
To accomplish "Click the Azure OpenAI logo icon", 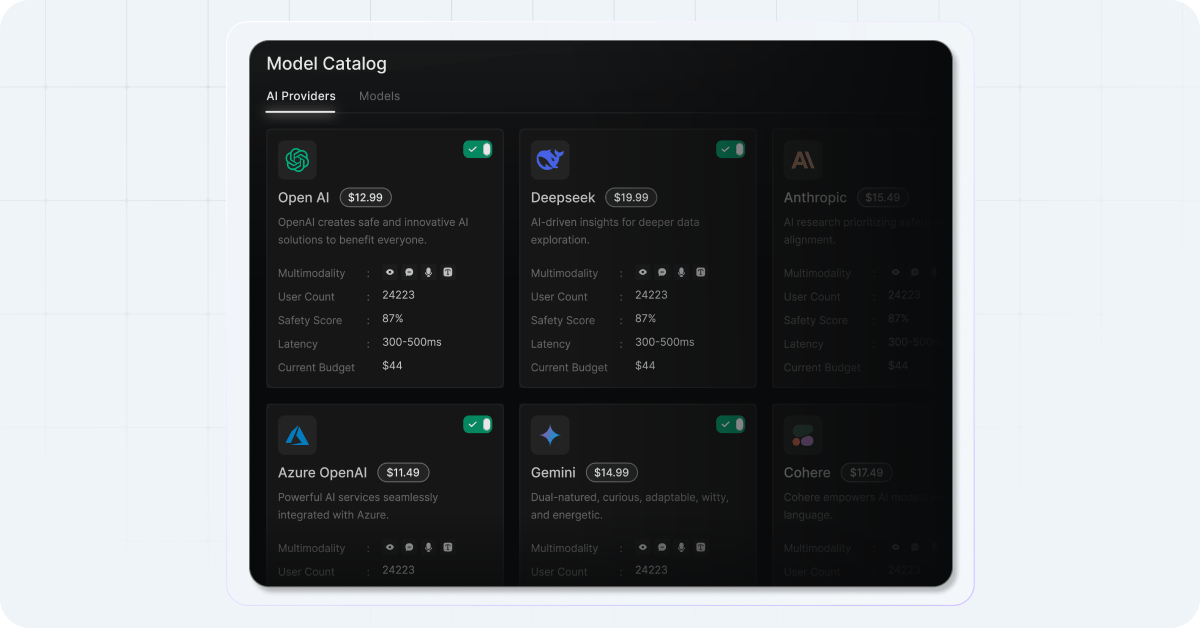I will (x=296, y=434).
